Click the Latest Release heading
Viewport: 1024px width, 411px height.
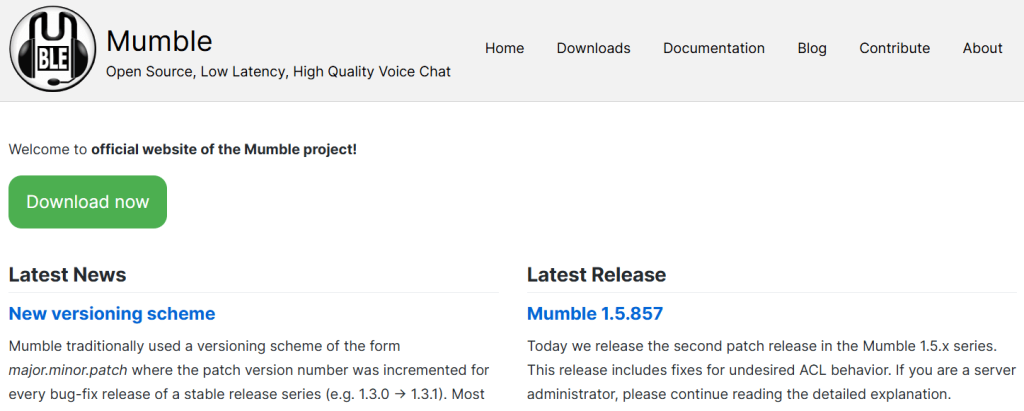pyautogui.click(x=596, y=274)
